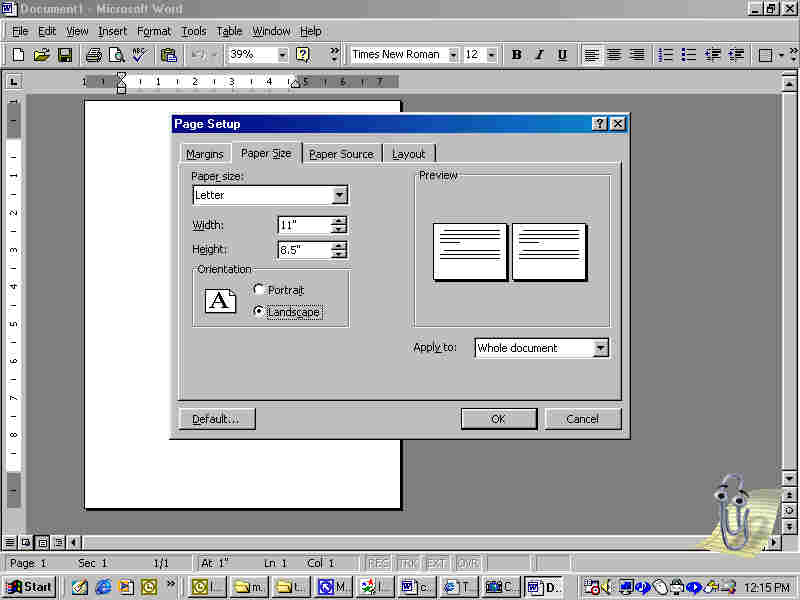Screen dimensions: 800x600
Task: Increase the Width spinner value
Action: (x=340, y=221)
